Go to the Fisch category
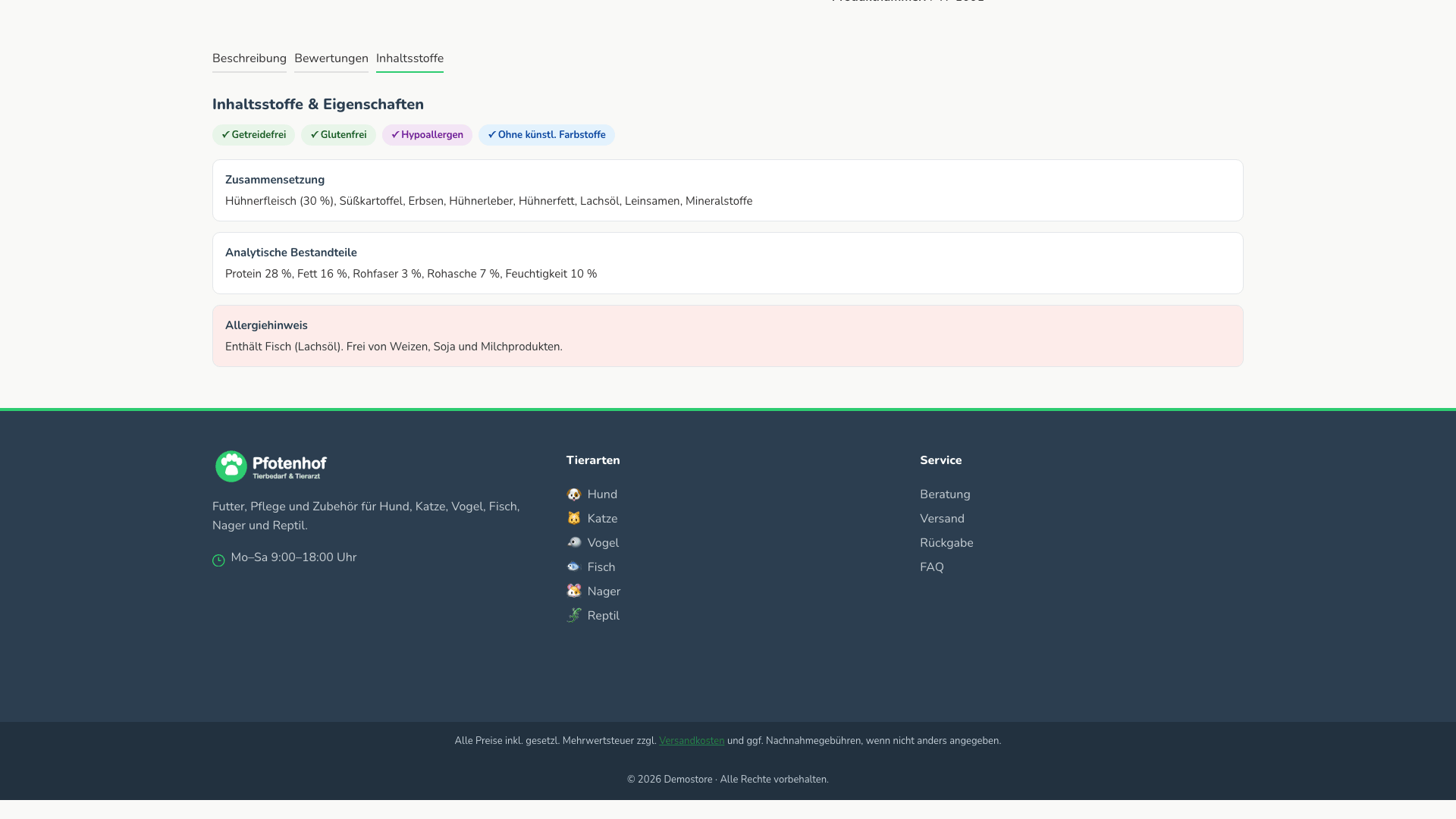1456x819 pixels. point(601,567)
